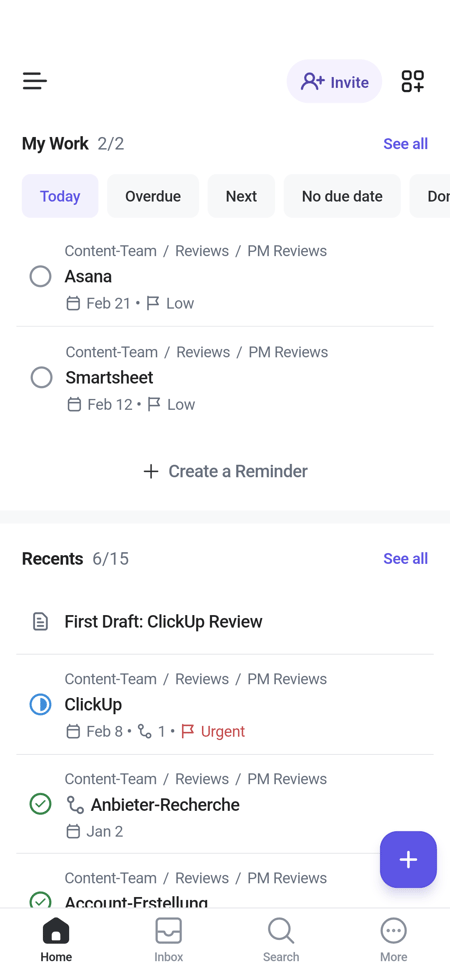Open the More options tab icon
Screen dimensions: 450x977
pyautogui.click(x=393, y=931)
